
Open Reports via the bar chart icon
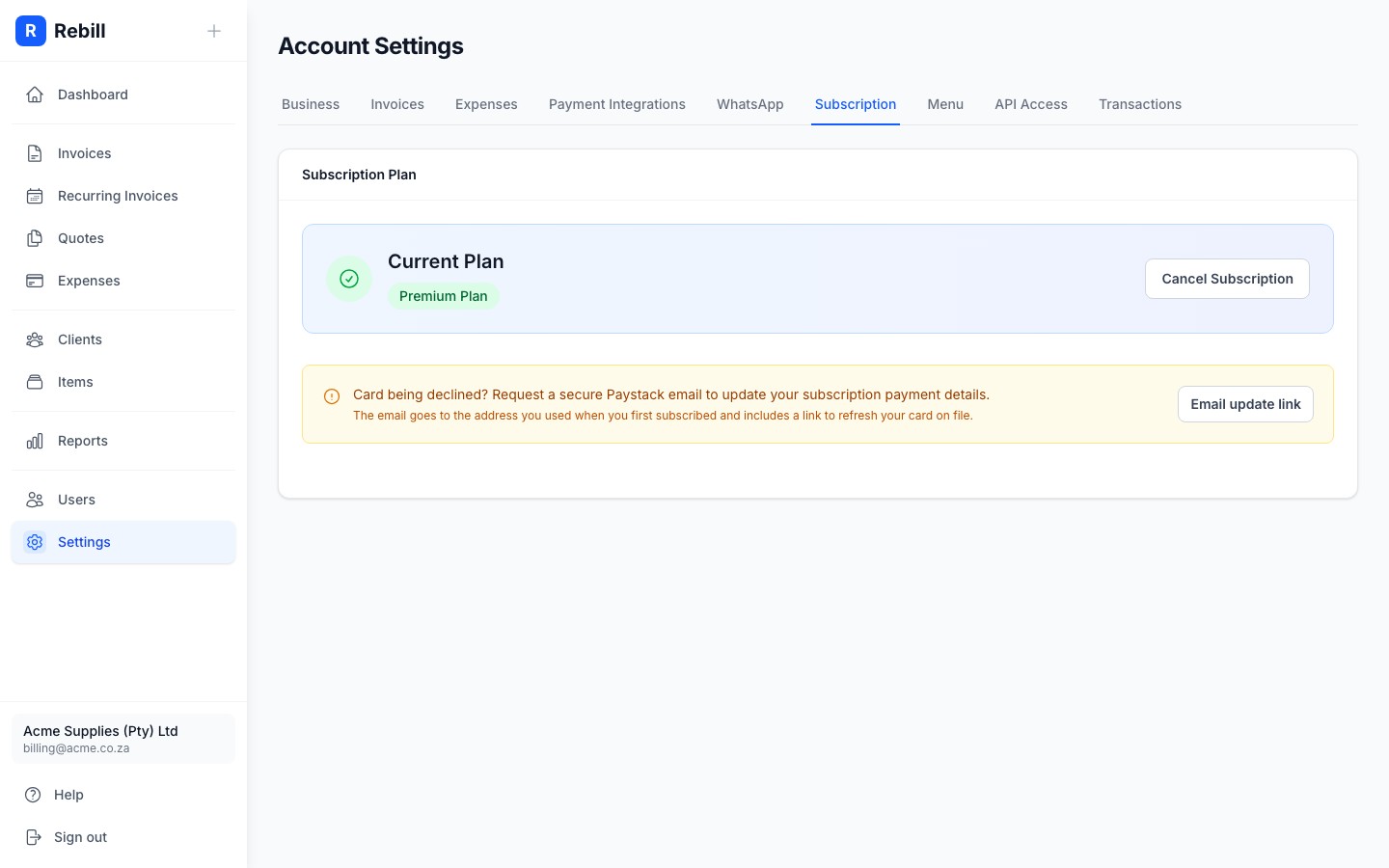click(35, 441)
